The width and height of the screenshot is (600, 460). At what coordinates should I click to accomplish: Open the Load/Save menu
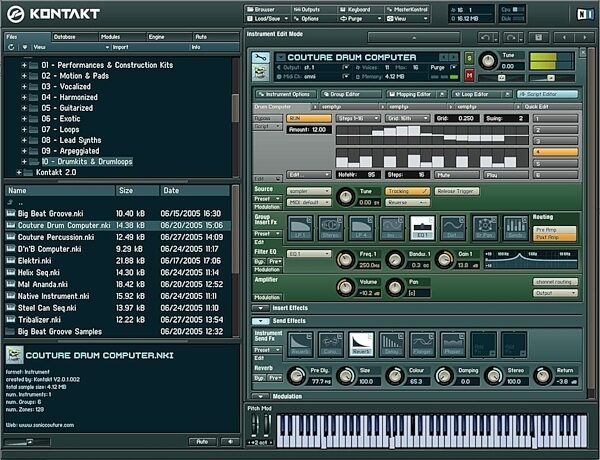click(268, 18)
